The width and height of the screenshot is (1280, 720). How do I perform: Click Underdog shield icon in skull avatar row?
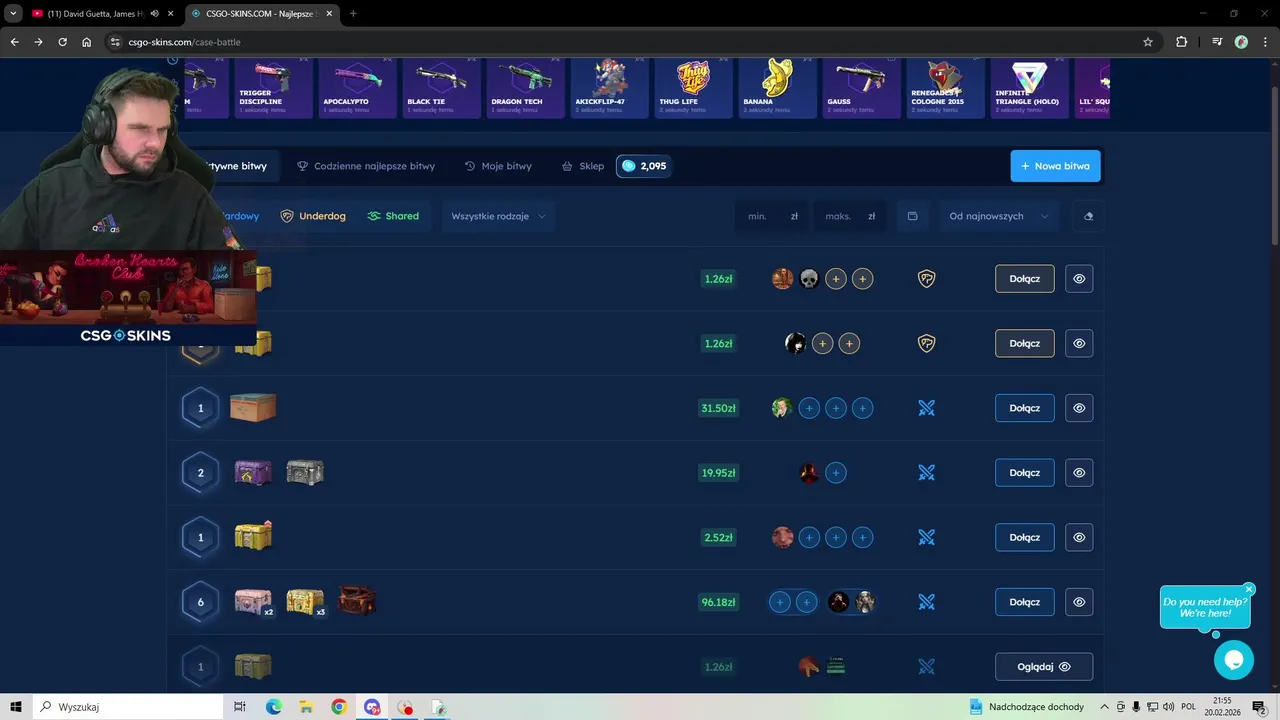click(x=927, y=279)
